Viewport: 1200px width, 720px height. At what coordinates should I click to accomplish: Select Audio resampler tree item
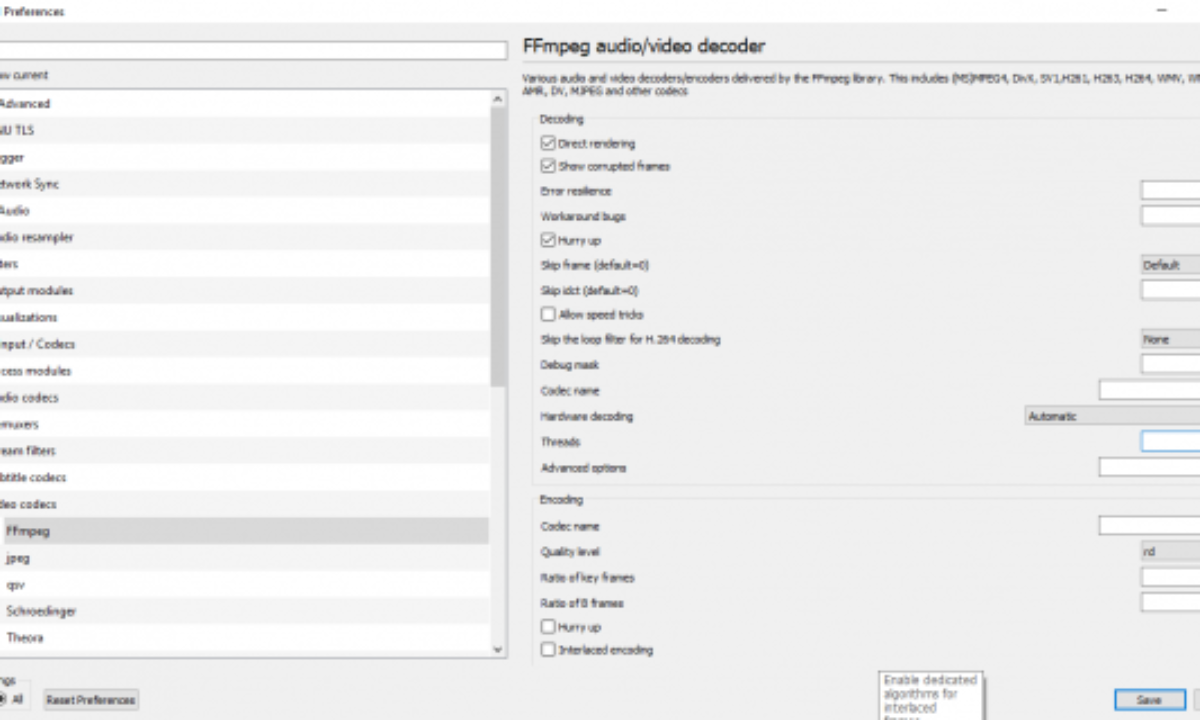244,237
